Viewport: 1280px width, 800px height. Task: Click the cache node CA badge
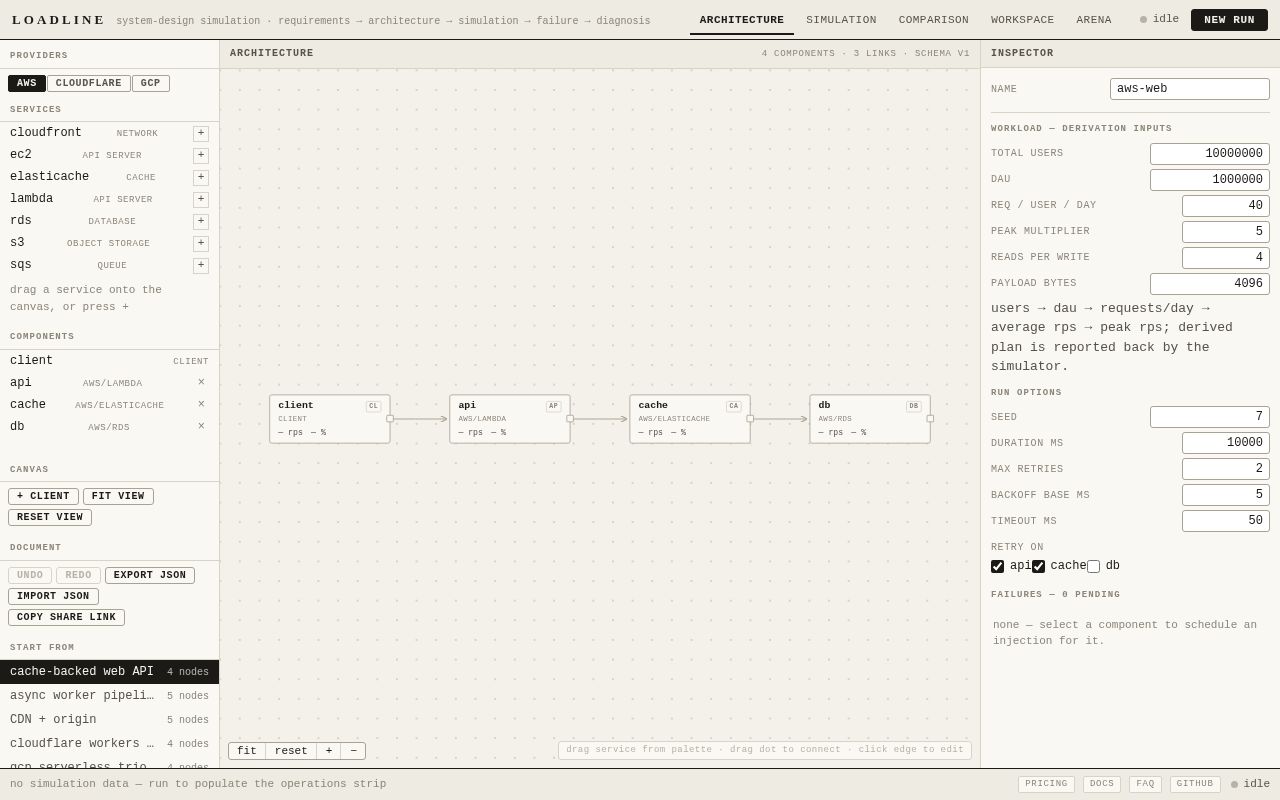tap(734, 407)
